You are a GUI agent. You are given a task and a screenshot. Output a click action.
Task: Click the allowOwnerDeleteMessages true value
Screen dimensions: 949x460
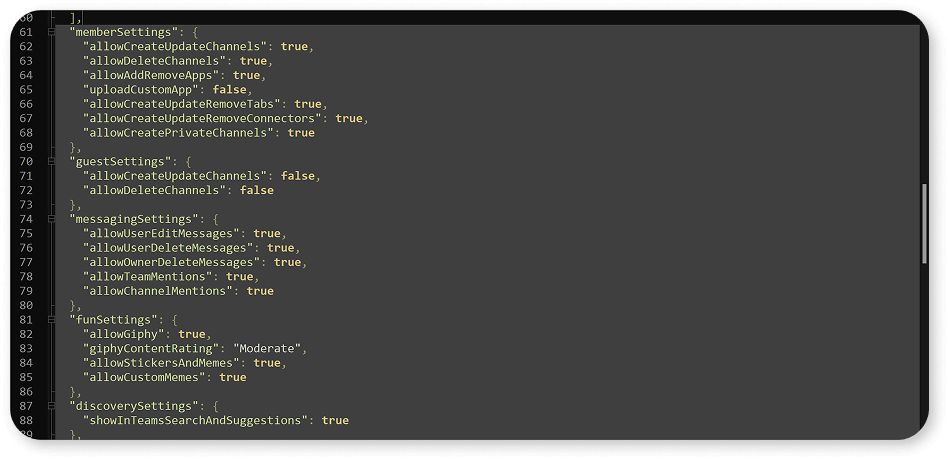[287, 262]
